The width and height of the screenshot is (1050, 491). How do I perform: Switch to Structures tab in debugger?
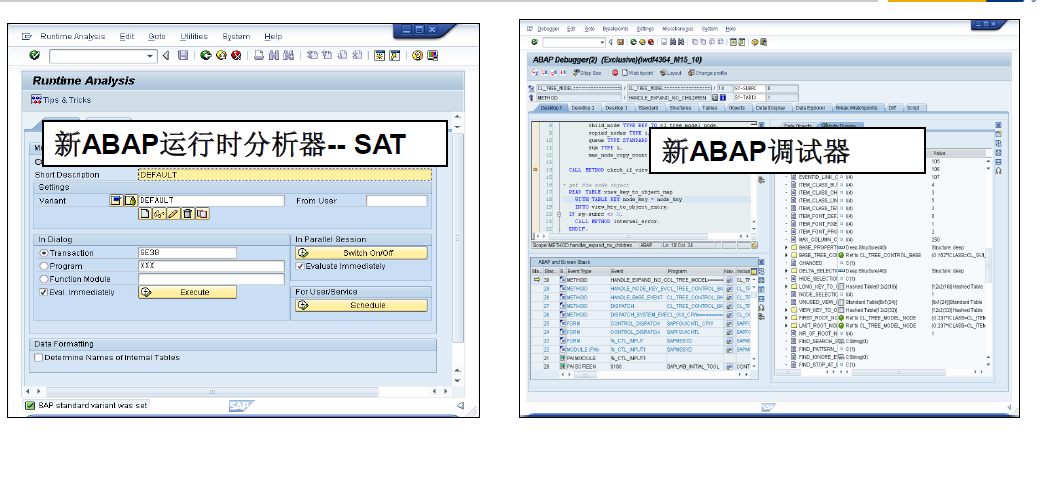pyautogui.click(x=680, y=108)
